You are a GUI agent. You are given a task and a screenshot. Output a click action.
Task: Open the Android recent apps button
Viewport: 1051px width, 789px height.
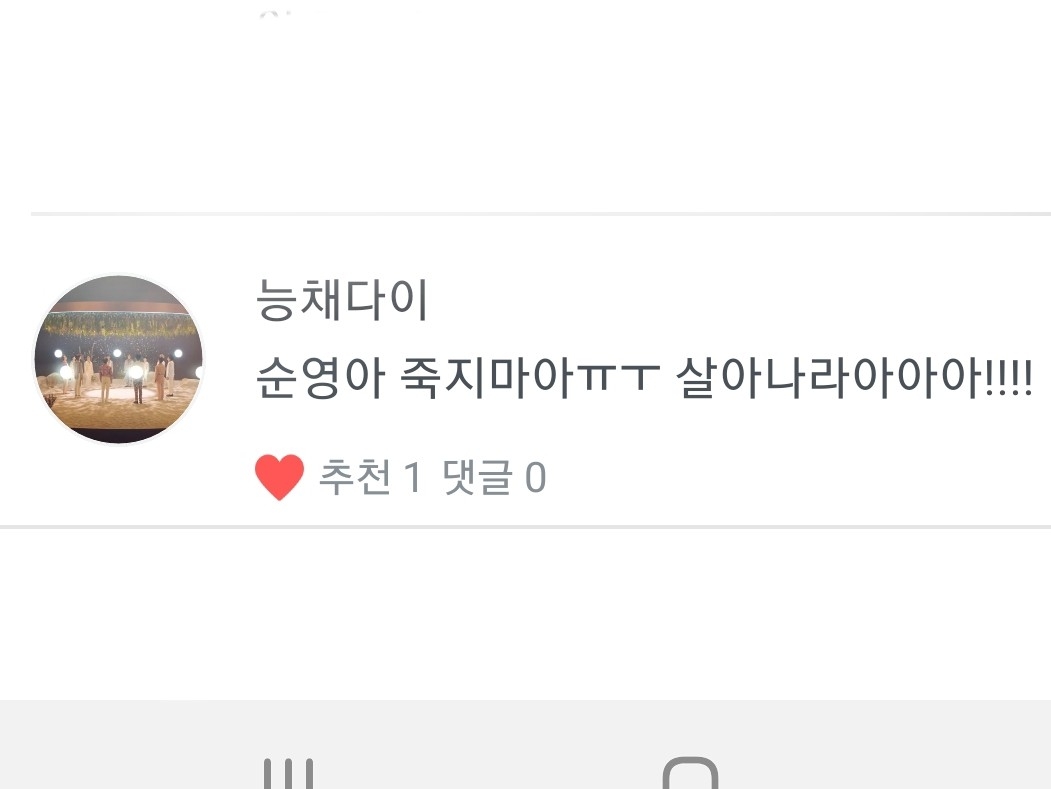pyautogui.click(x=288, y=774)
